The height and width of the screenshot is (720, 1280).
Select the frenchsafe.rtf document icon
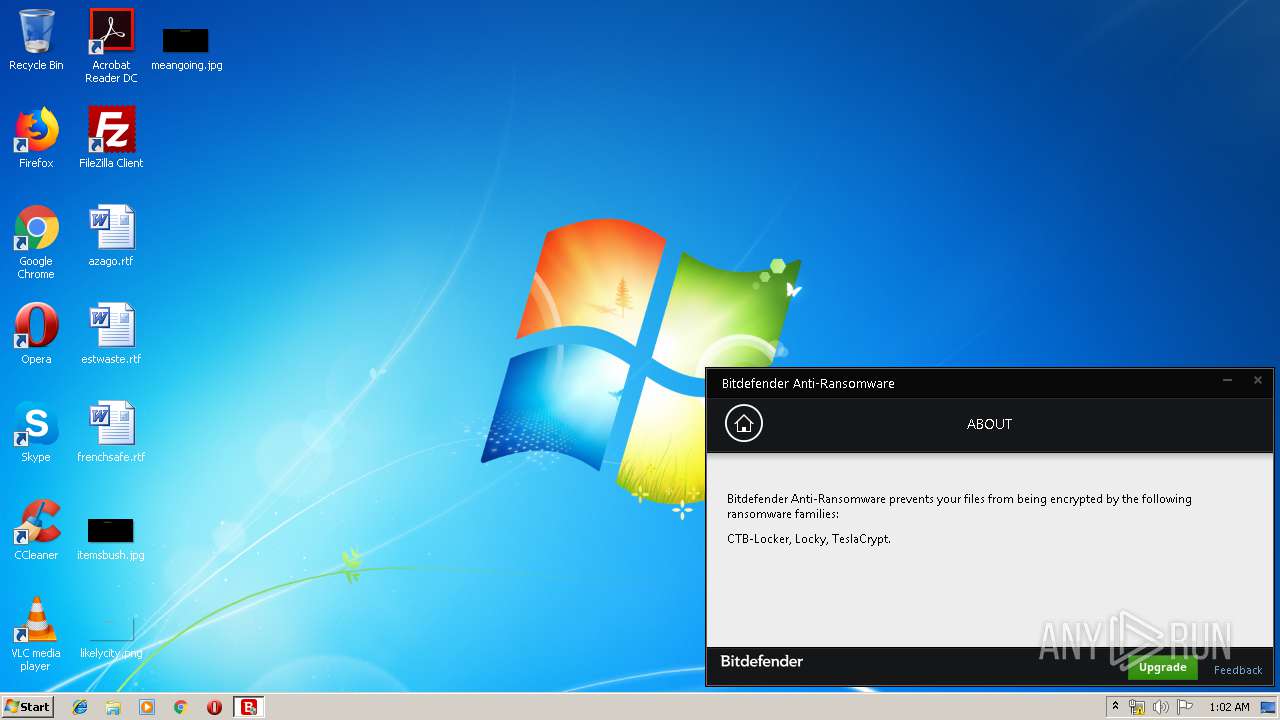point(111,432)
